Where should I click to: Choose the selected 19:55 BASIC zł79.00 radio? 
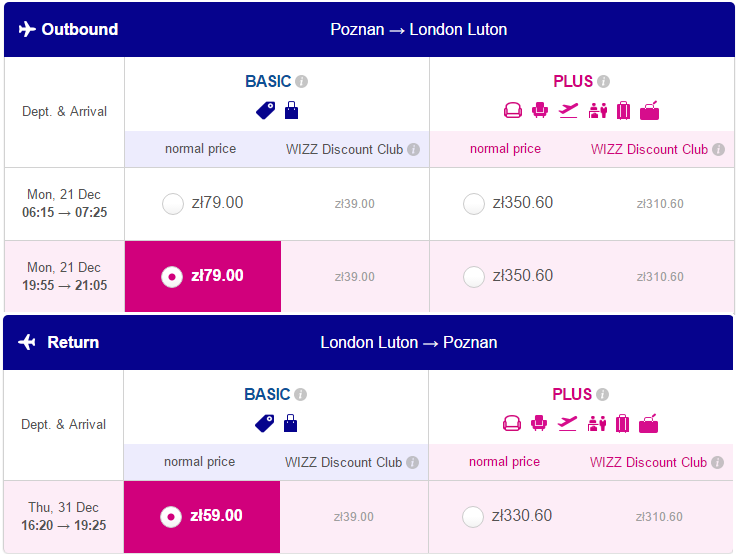point(172,277)
